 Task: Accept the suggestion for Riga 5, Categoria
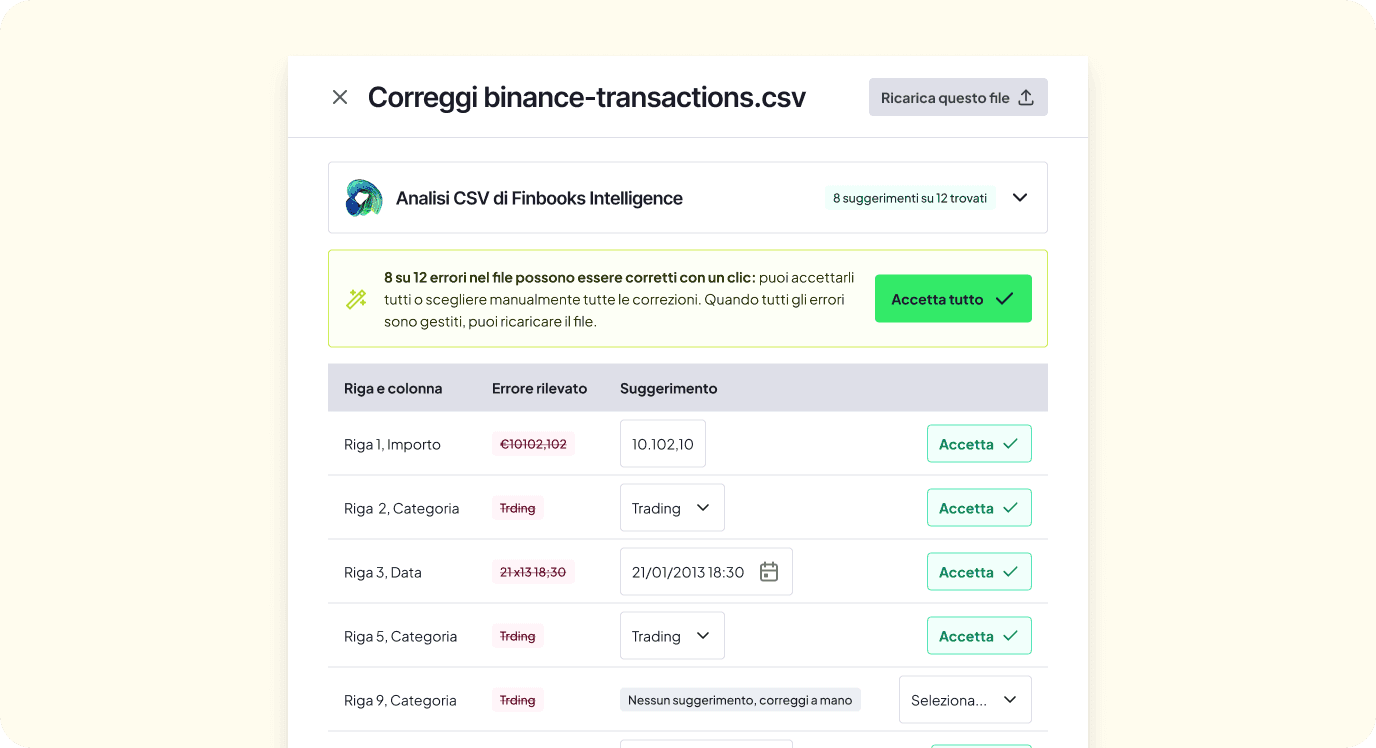979,636
